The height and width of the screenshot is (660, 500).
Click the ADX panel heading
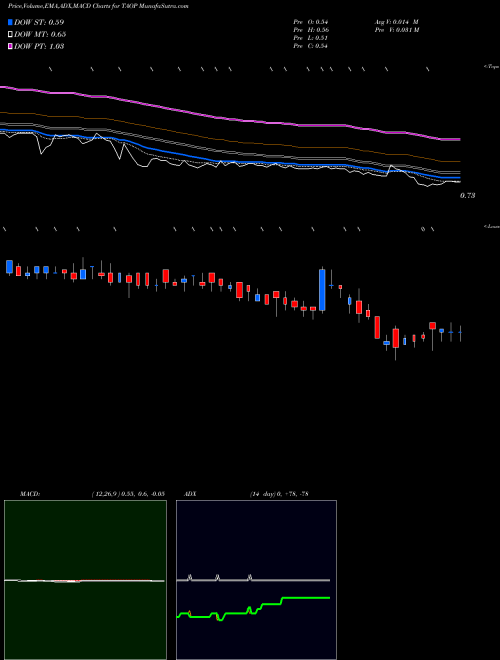point(191,494)
